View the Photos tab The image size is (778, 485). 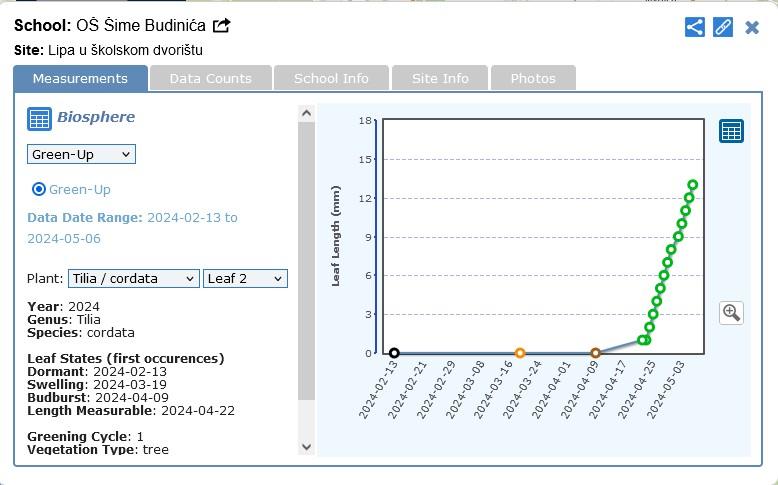pos(532,78)
